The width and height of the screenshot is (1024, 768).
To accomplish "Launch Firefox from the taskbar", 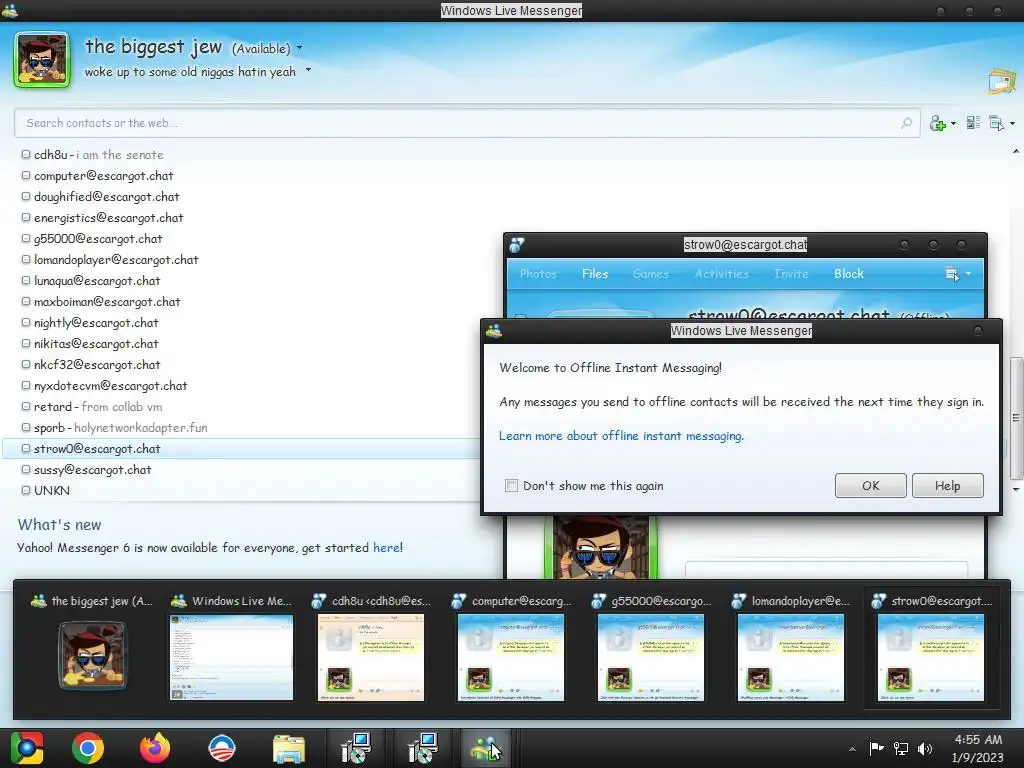I will tap(155, 748).
